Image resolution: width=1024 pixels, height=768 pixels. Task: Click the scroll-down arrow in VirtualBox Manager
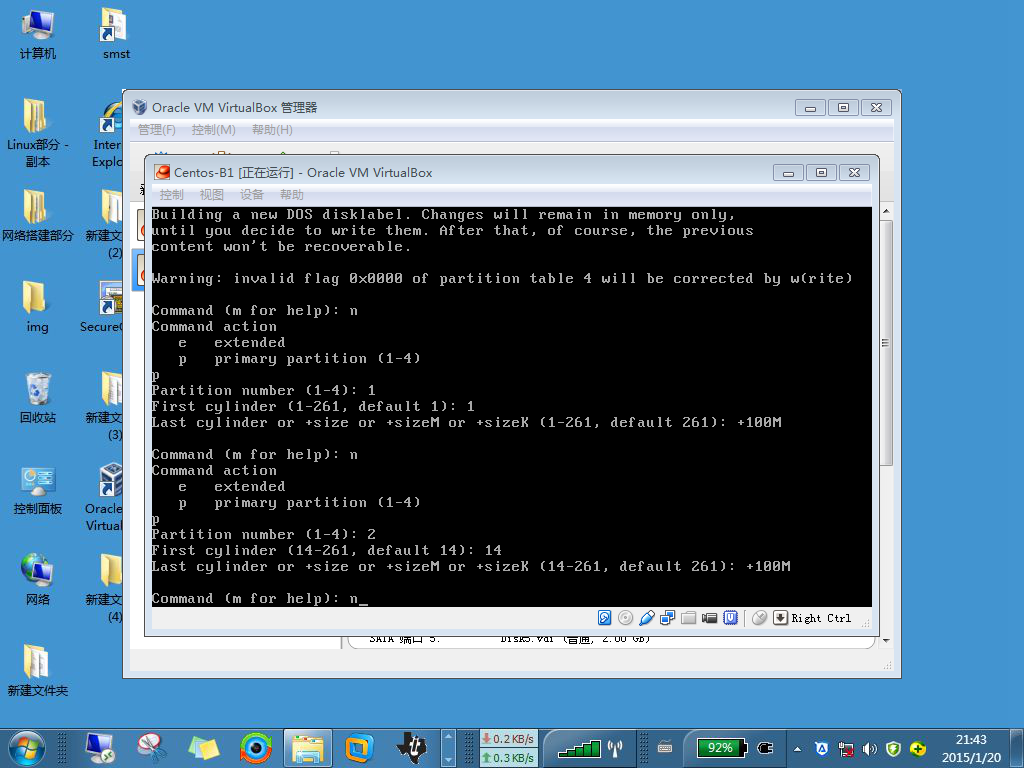pyautogui.click(x=886, y=641)
